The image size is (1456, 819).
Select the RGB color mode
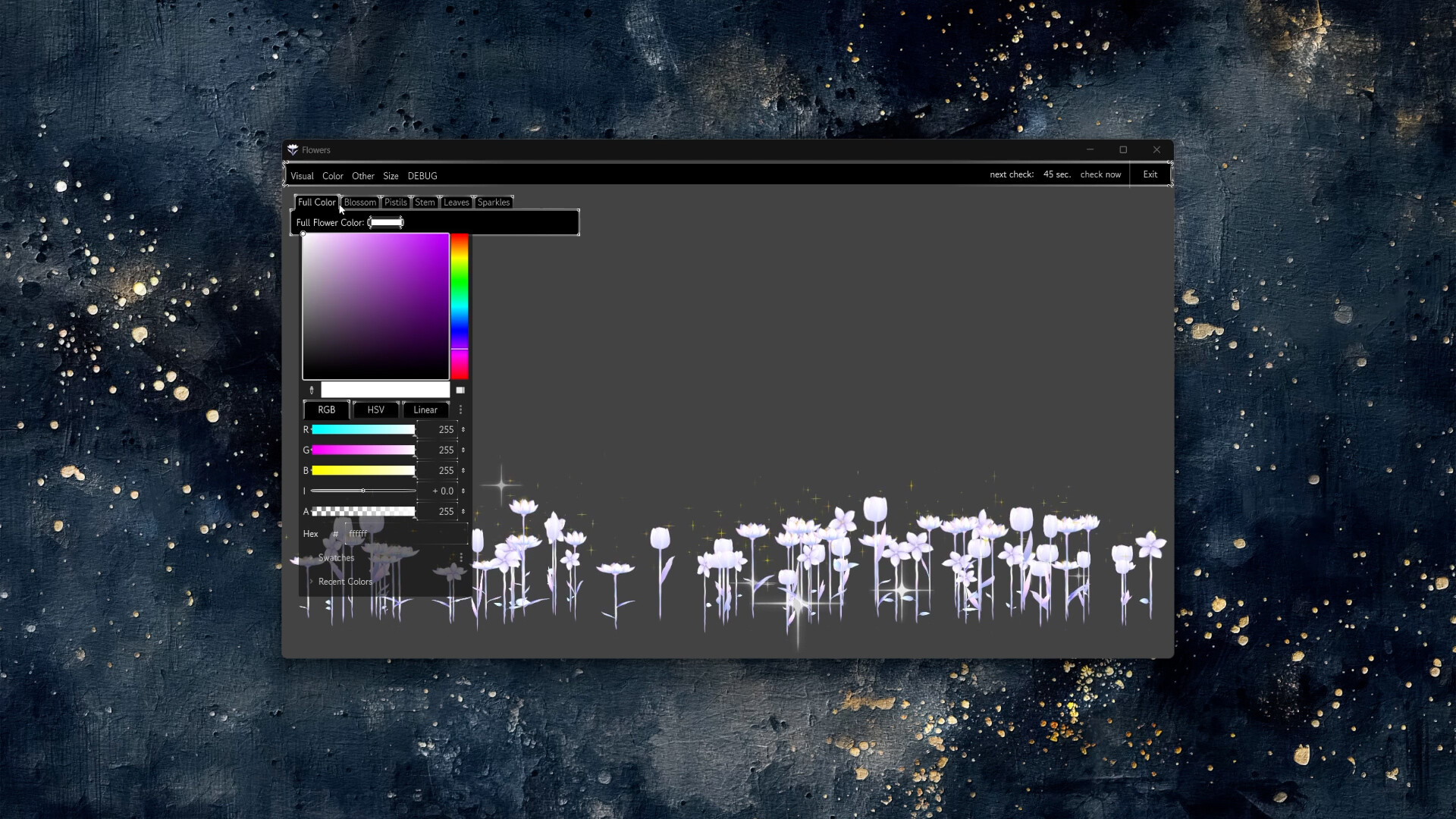(x=325, y=409)
